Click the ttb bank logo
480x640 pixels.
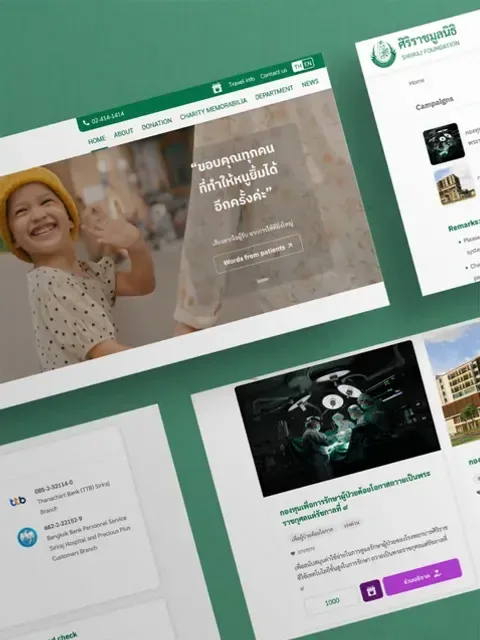point(18,501)
